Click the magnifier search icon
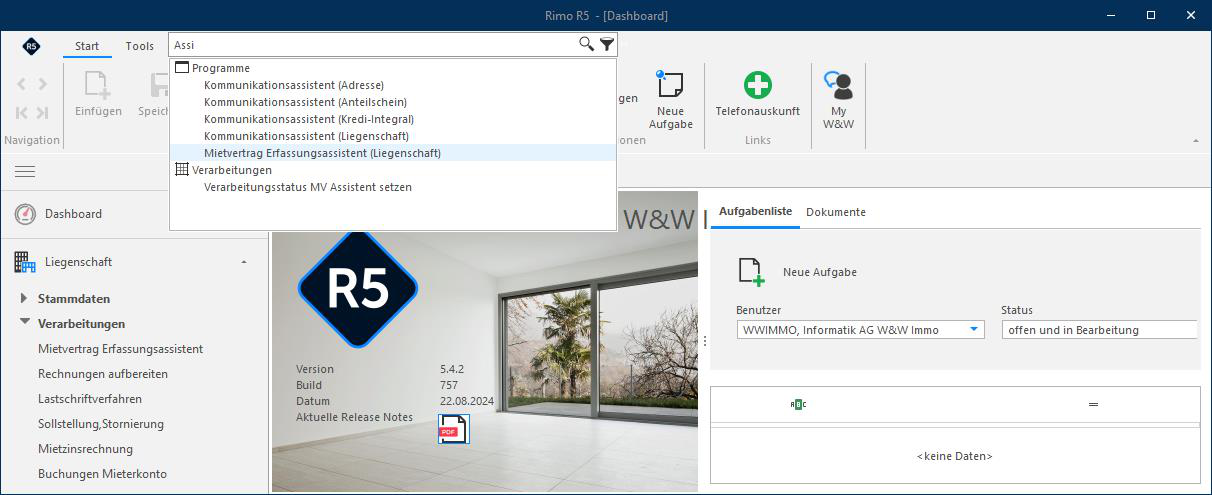 click(x=587, y=44)
